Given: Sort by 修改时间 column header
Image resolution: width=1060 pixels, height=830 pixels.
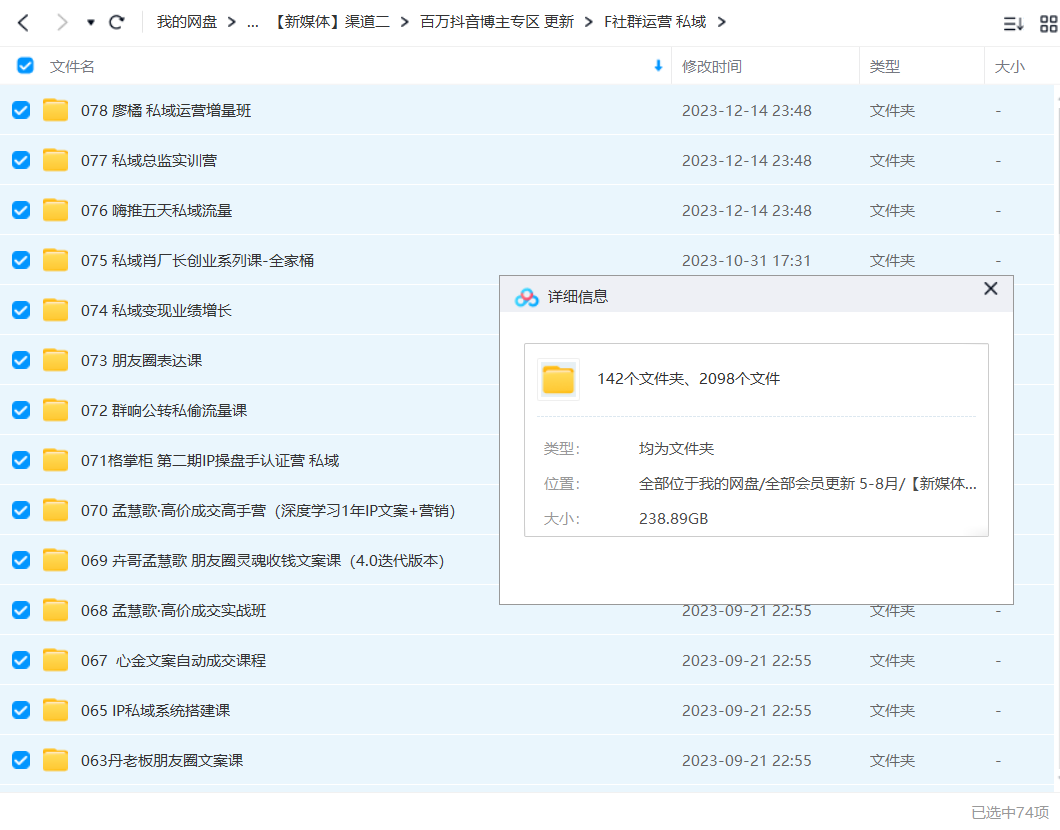Looking at the screenshot, I should [712, 66].
